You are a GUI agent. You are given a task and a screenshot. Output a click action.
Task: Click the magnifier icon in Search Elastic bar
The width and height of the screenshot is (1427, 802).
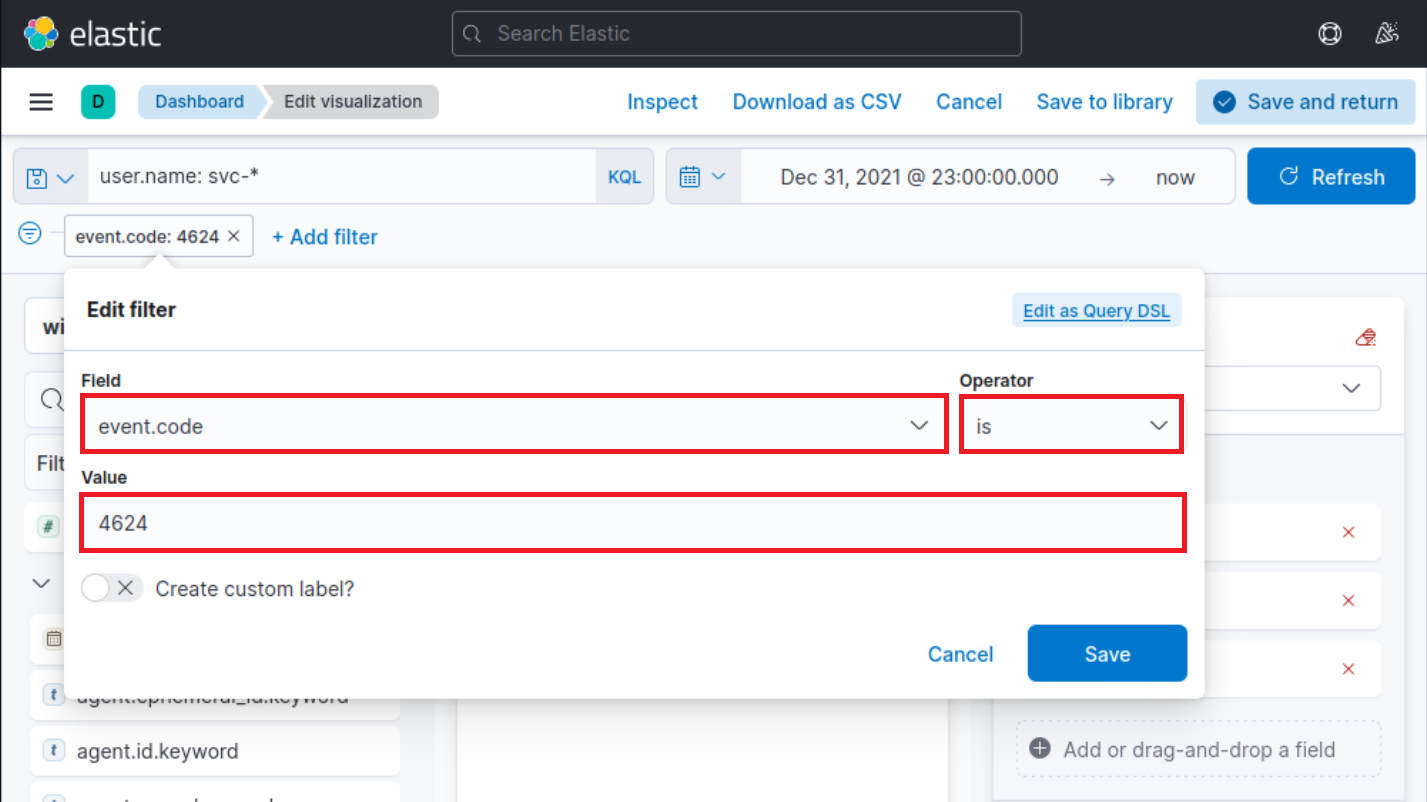471,33
